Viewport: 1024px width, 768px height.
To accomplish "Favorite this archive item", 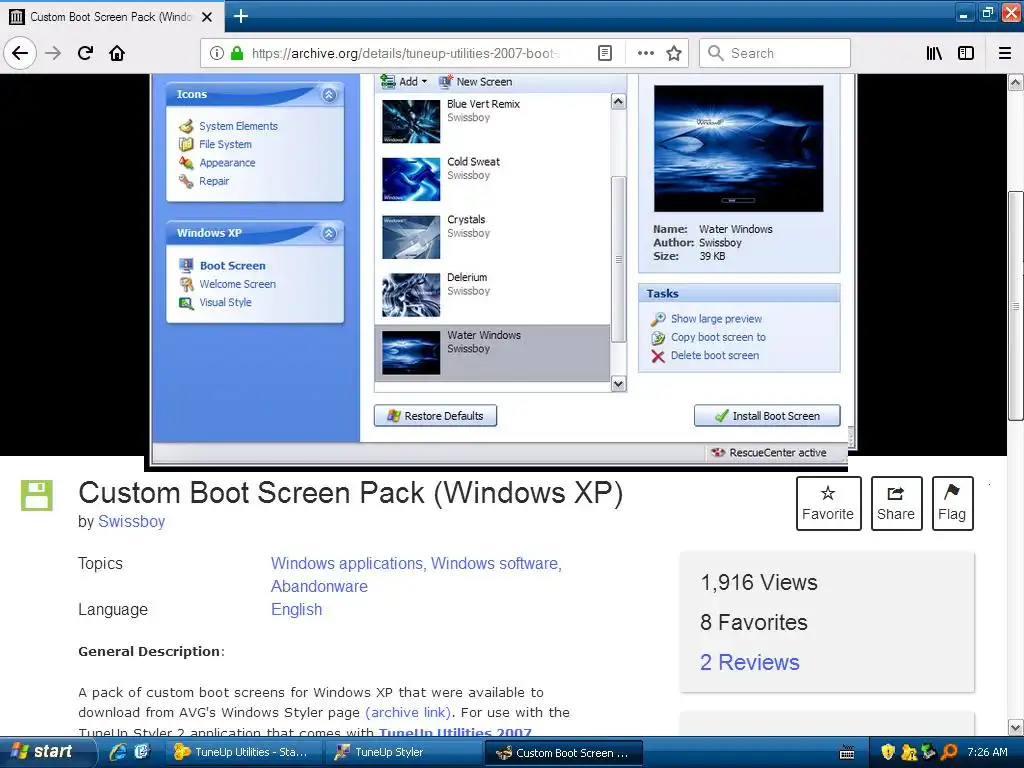I will coord(828,503).
